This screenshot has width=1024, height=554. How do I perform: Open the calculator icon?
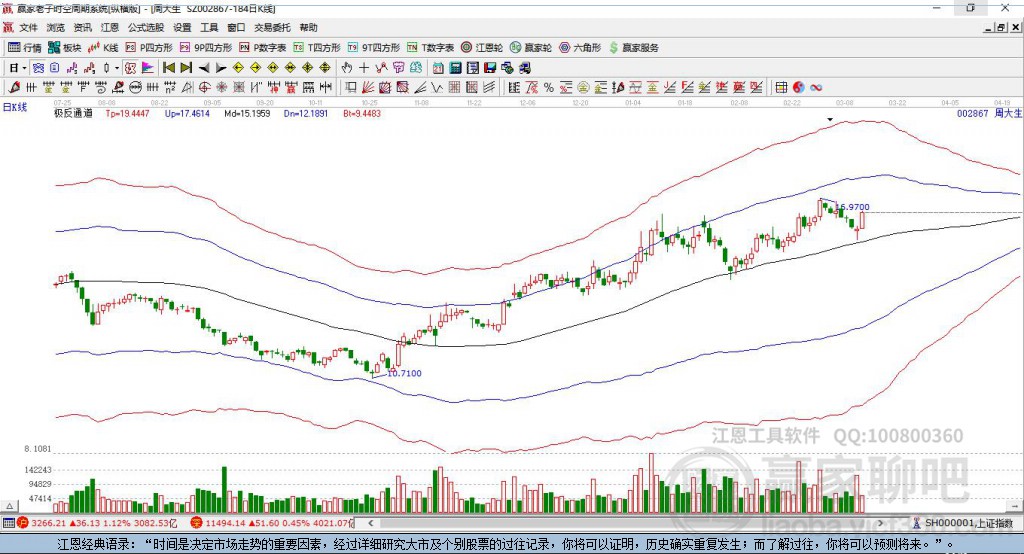(456, 68)
